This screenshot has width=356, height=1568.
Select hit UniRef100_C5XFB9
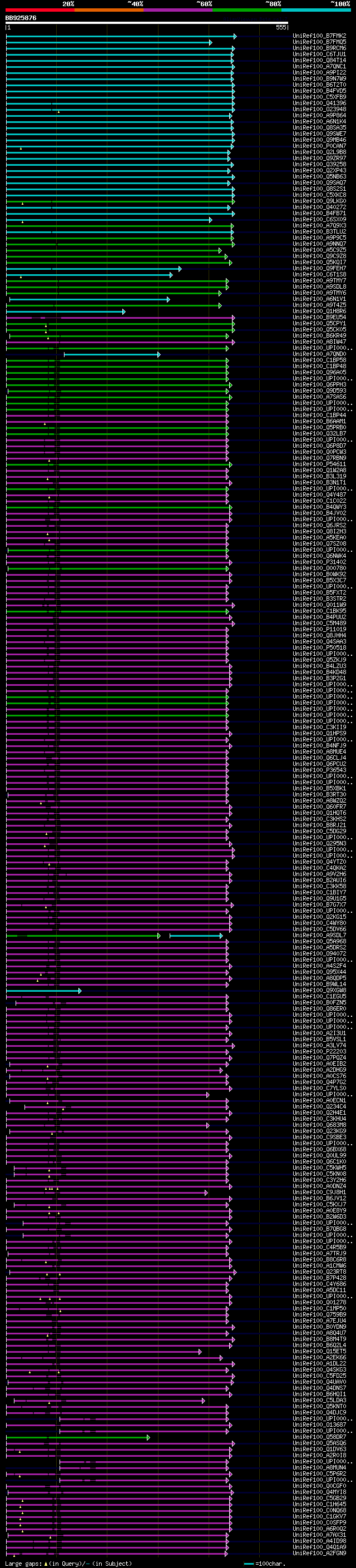click(319, 97)
